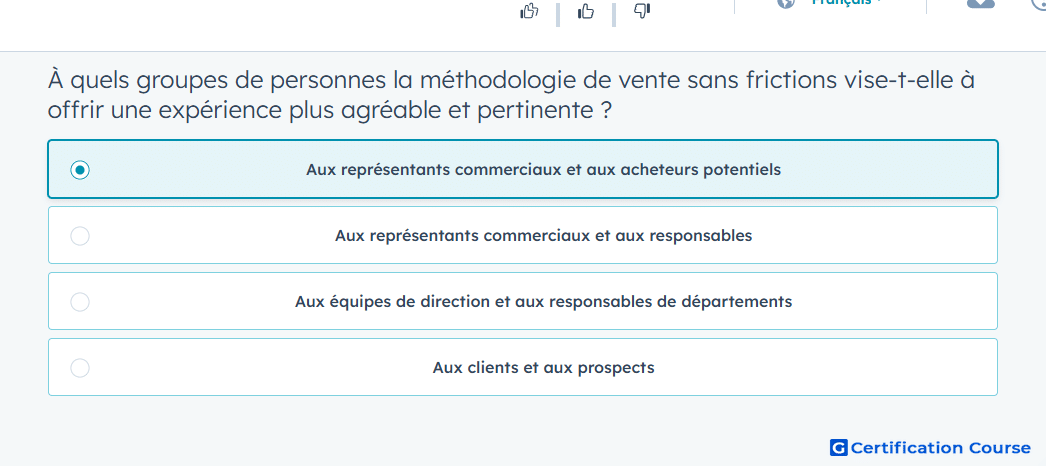Choose answer 'Aux équipes de direction et aux responsables de départements'
The height and width of the screenshot is (466, 1046).
click(544, 301)
